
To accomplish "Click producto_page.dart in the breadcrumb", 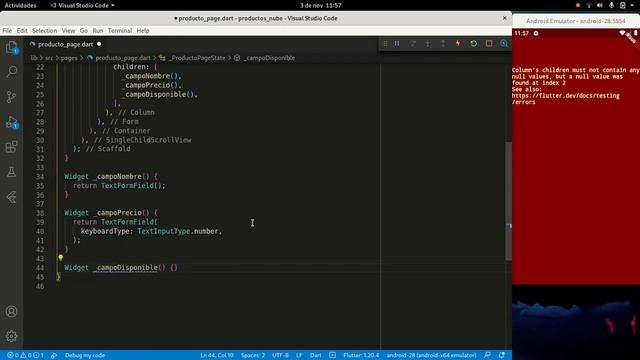I will [x=123, y=58].
